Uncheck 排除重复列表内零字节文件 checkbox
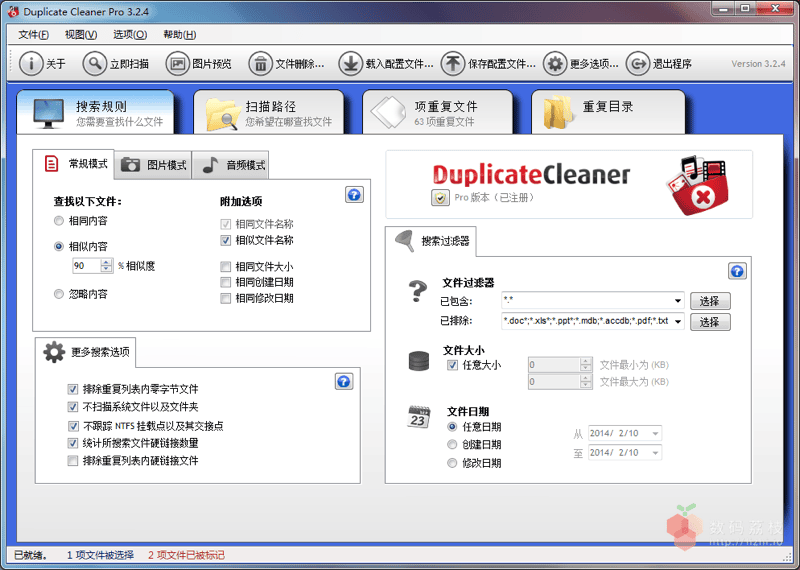The height and width of the screenshot is (570, 800). [73, 389]
